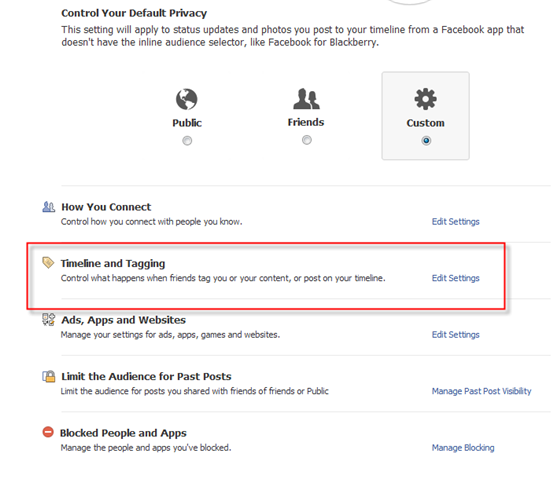The height and width of the screenshot is (493, 560).
Task: Open Edit Settings for How You Connect
Action: pyautogui.click(x=455, y=221)
